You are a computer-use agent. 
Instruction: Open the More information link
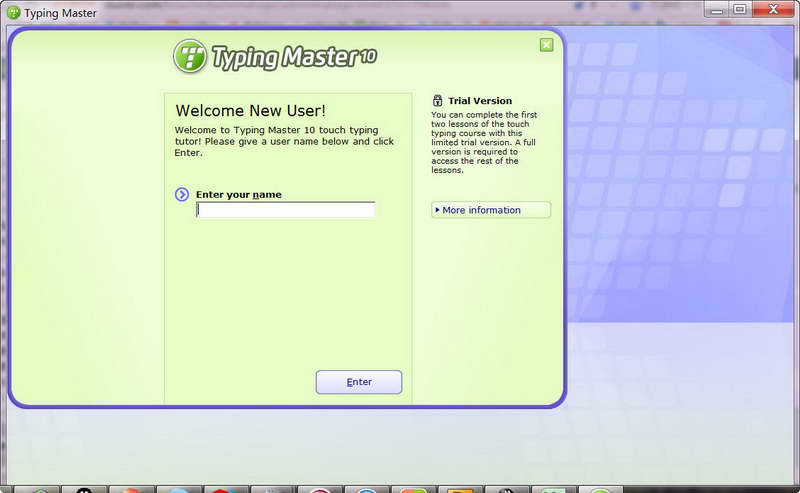tap(491, 210)
